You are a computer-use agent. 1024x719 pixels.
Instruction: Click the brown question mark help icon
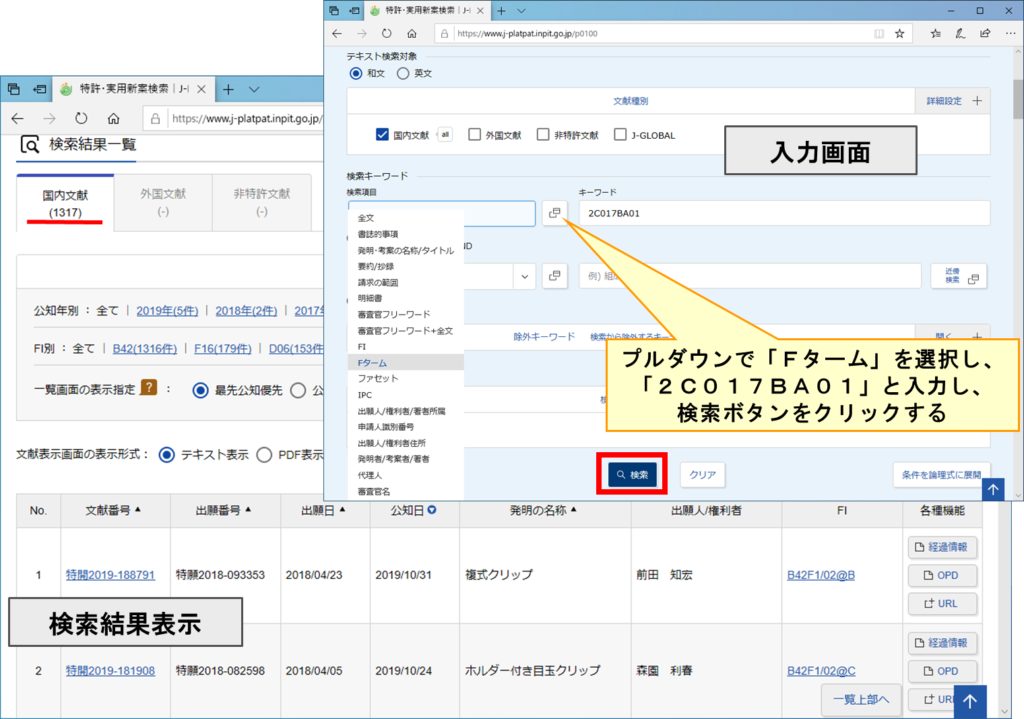[148, 389]
